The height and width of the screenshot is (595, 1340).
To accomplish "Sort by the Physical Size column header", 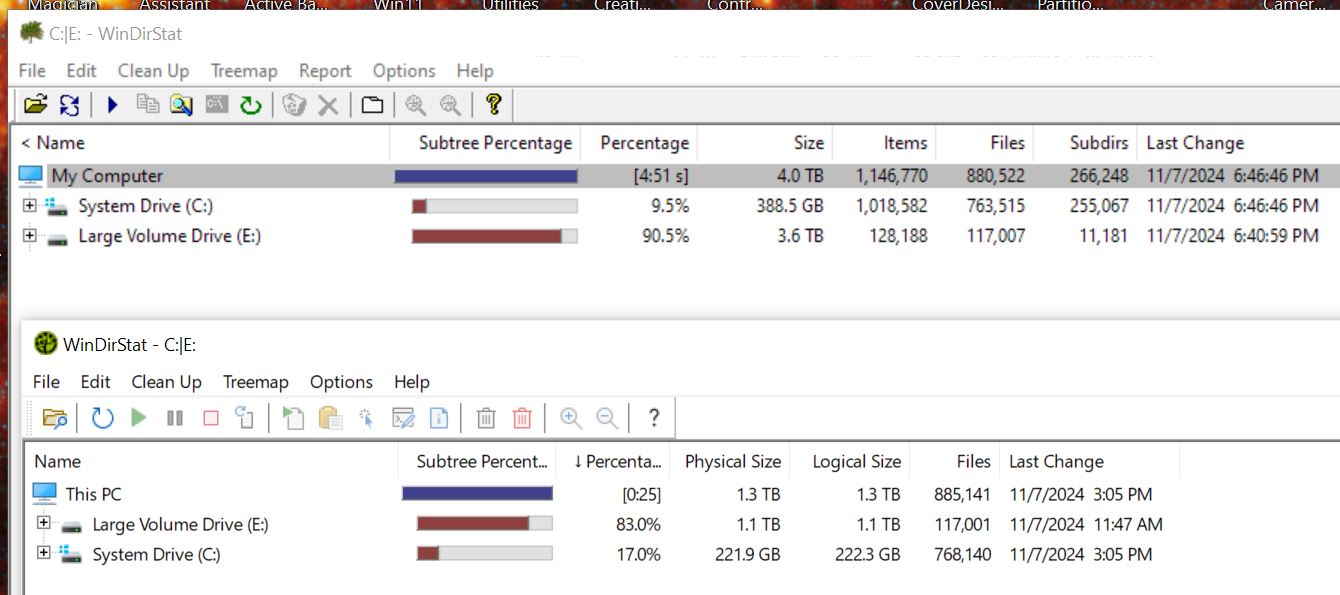I will [732, 461].
